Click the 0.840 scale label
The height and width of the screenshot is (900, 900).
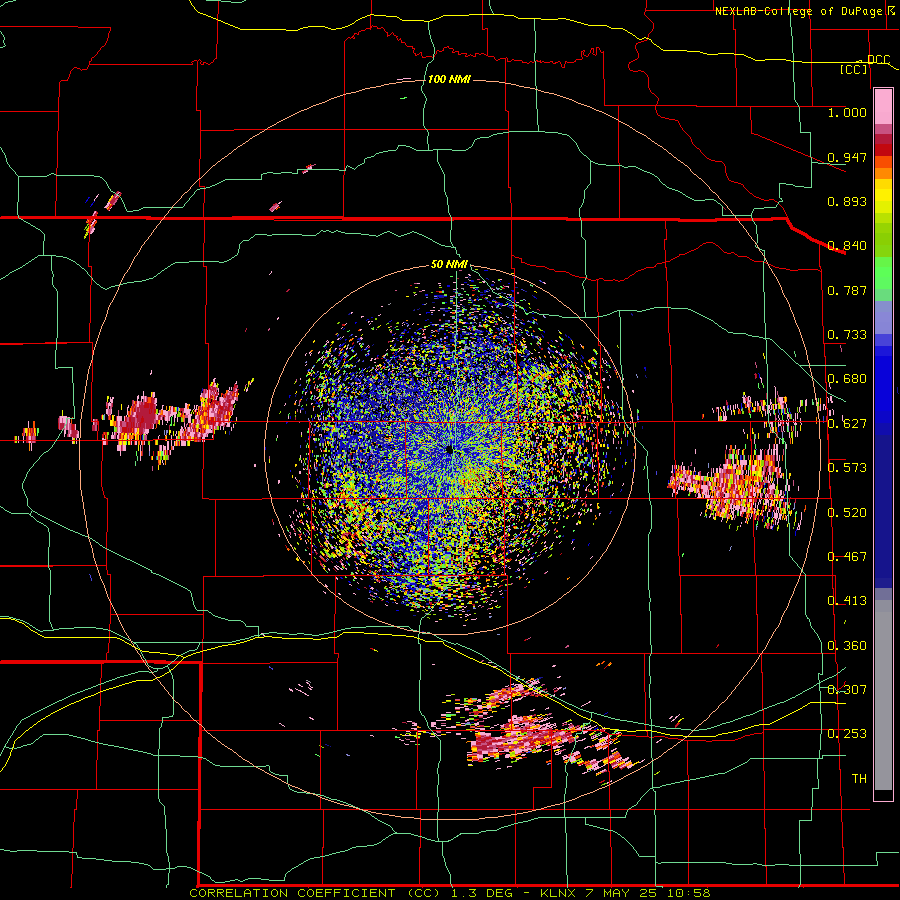[847, 245]
